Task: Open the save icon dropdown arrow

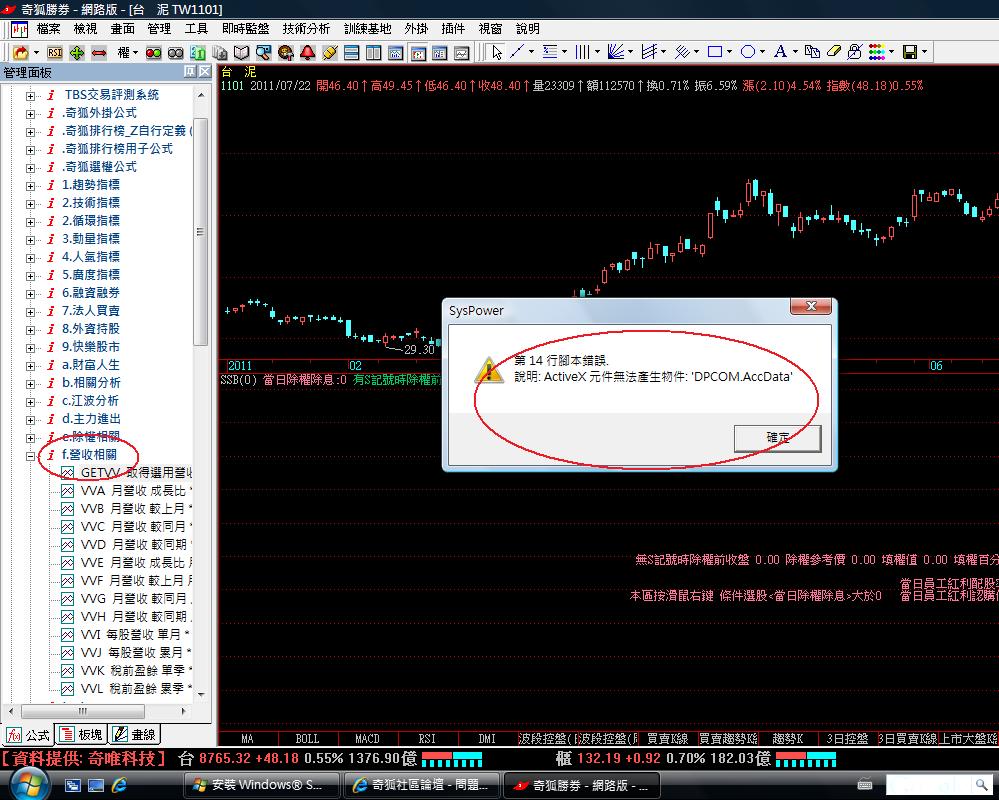Action: (925, 52)
